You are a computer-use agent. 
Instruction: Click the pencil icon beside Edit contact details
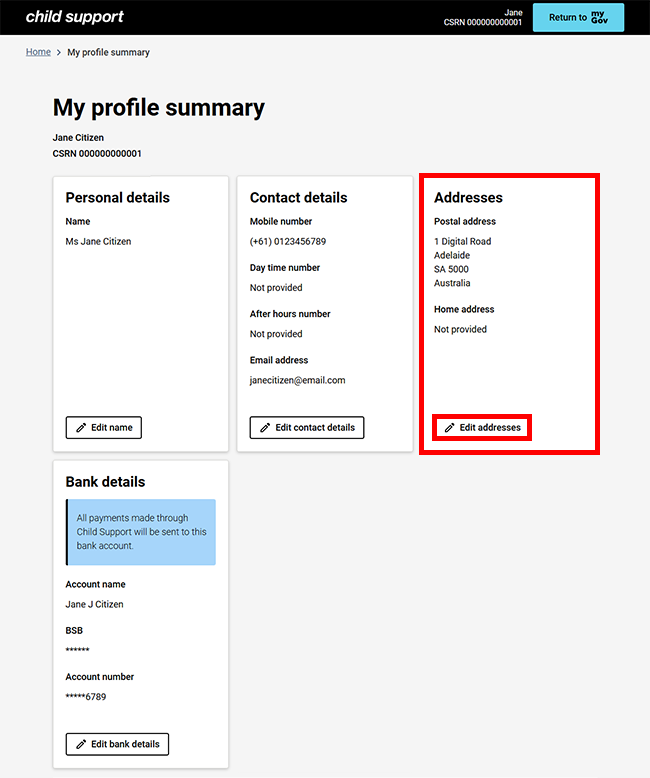coord(265,428)
